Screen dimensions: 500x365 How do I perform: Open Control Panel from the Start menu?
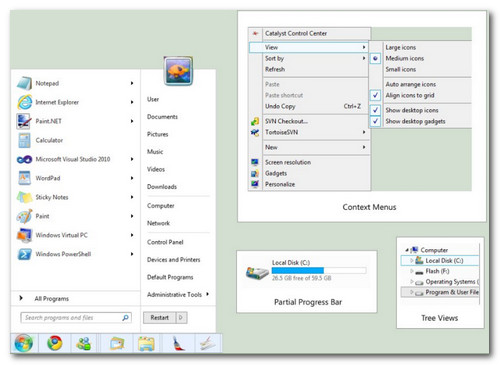click(x=165, y=242)
